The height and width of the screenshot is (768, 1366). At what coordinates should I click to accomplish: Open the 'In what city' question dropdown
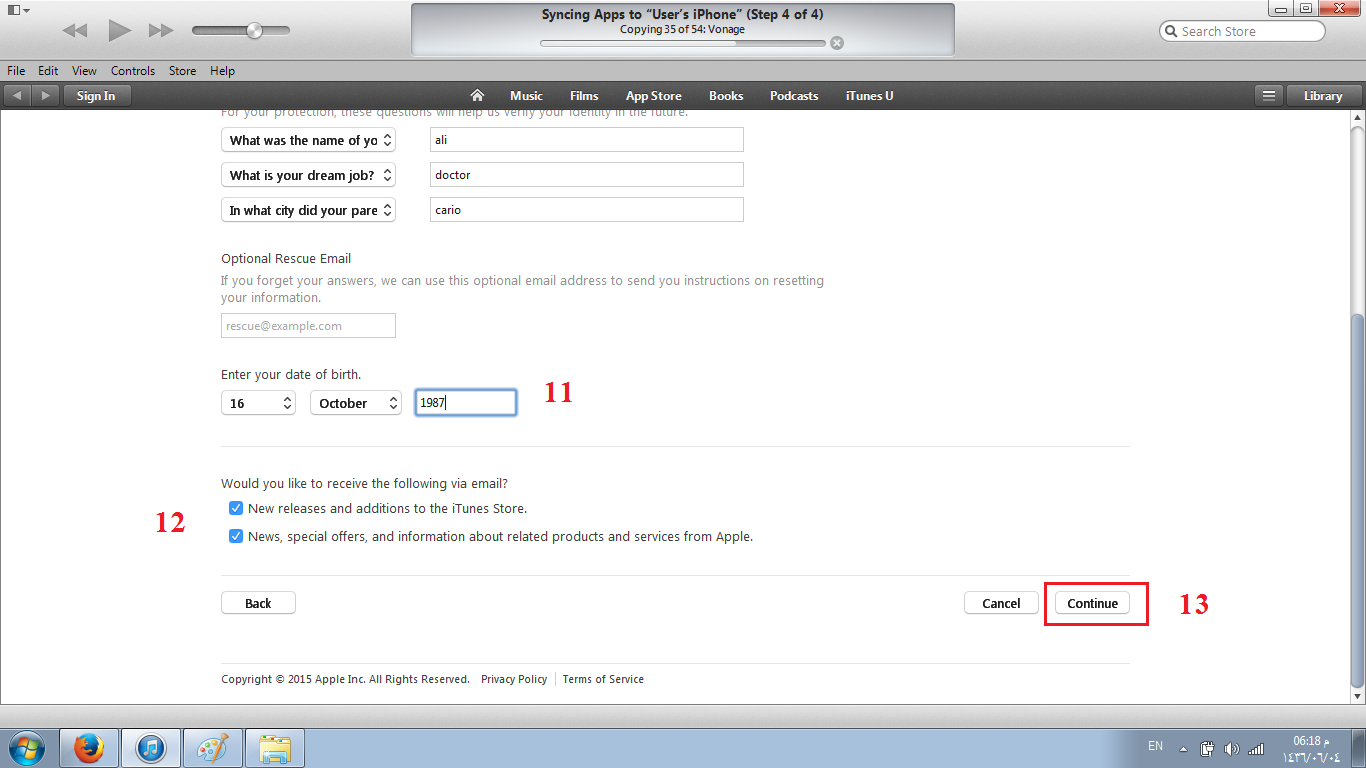(308, 210)
